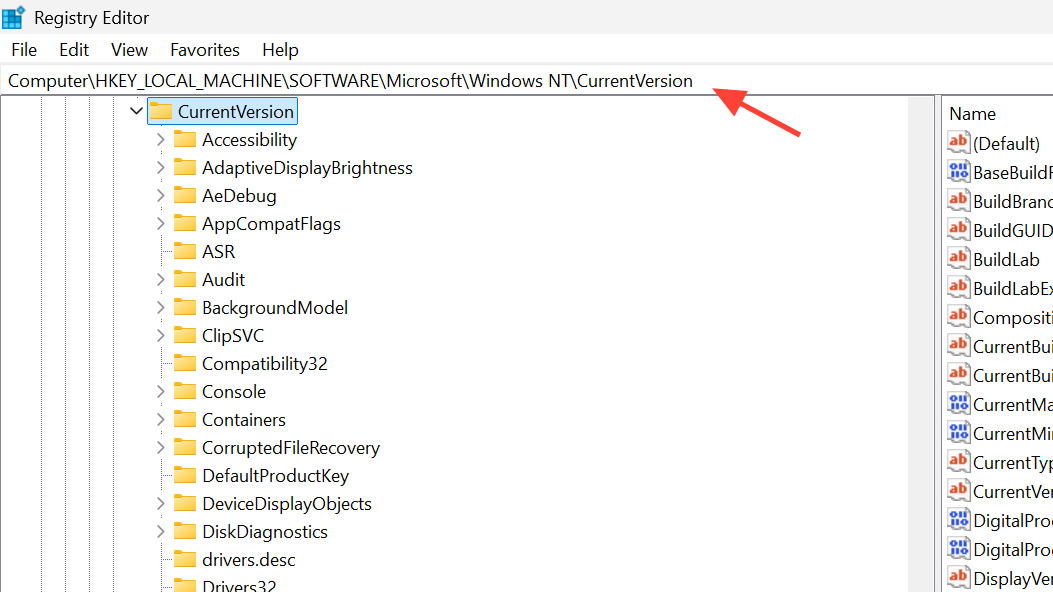Select the DefaultProductKey tree item
Image resolution: width=1053 pixels, height=592 pixels.
pyautogui.click(x=275, y=476)
